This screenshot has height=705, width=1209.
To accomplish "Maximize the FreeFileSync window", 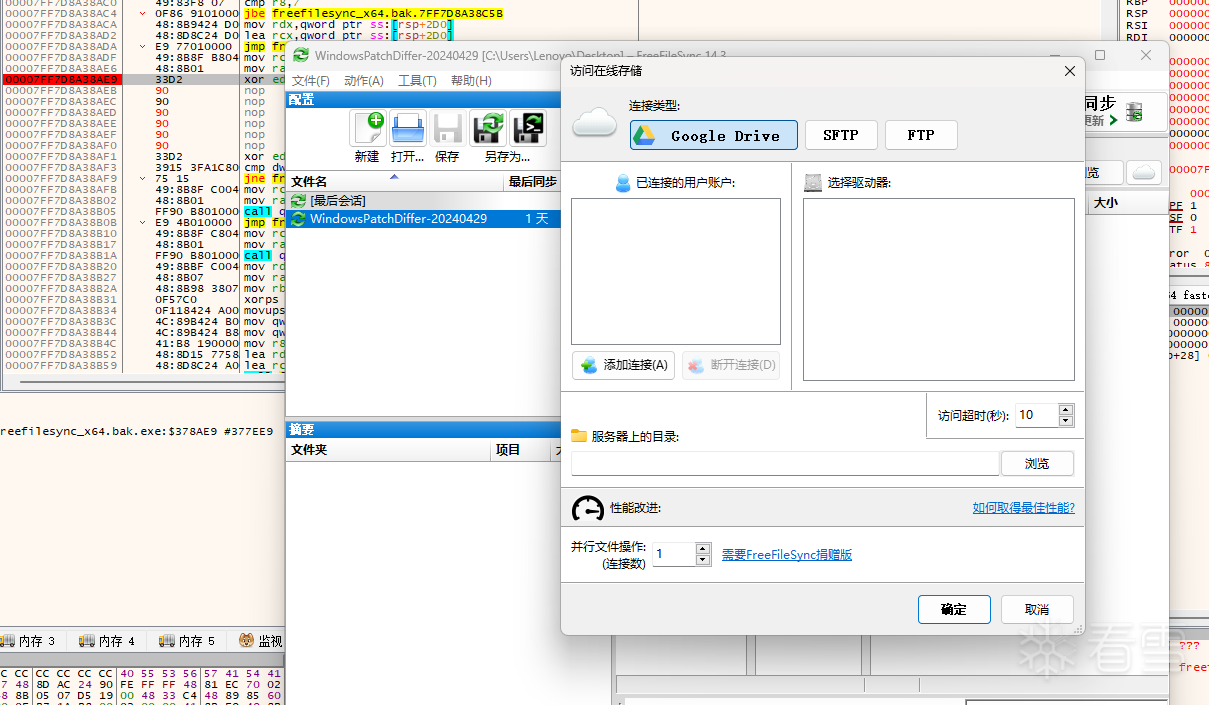I will (x=1100, y=55).
